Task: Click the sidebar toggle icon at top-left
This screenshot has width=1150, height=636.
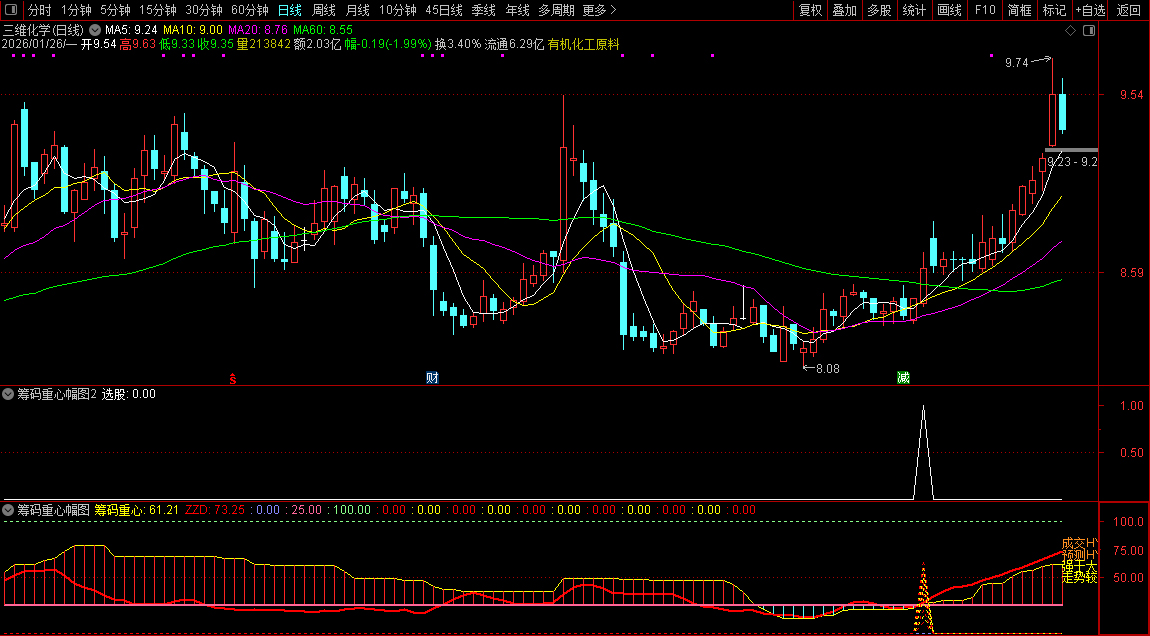Action: coord(10,10)
